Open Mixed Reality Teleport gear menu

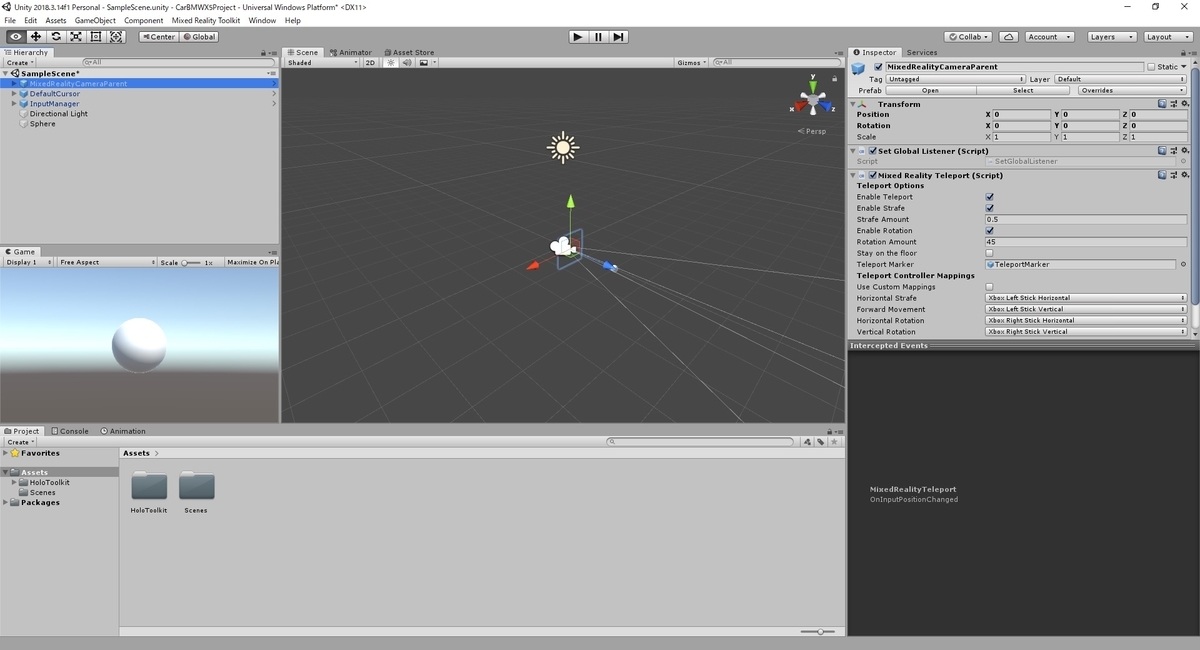point(1185,175)
